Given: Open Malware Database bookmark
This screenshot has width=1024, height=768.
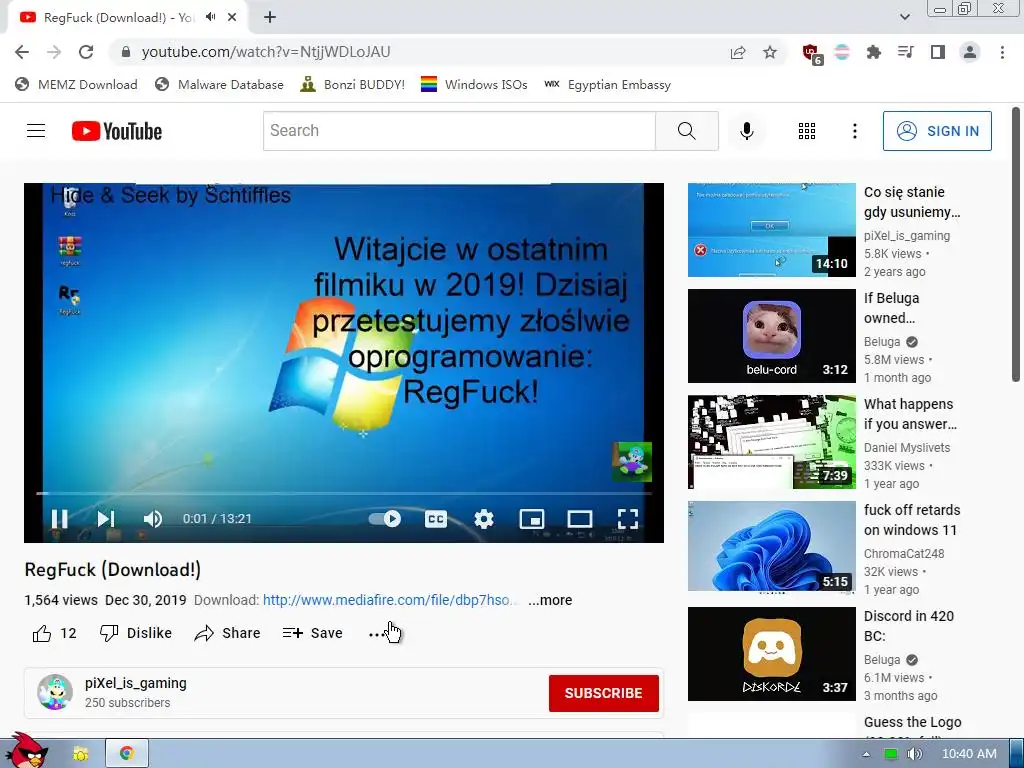Looking at the screenshot, I should tap(219, 84).
